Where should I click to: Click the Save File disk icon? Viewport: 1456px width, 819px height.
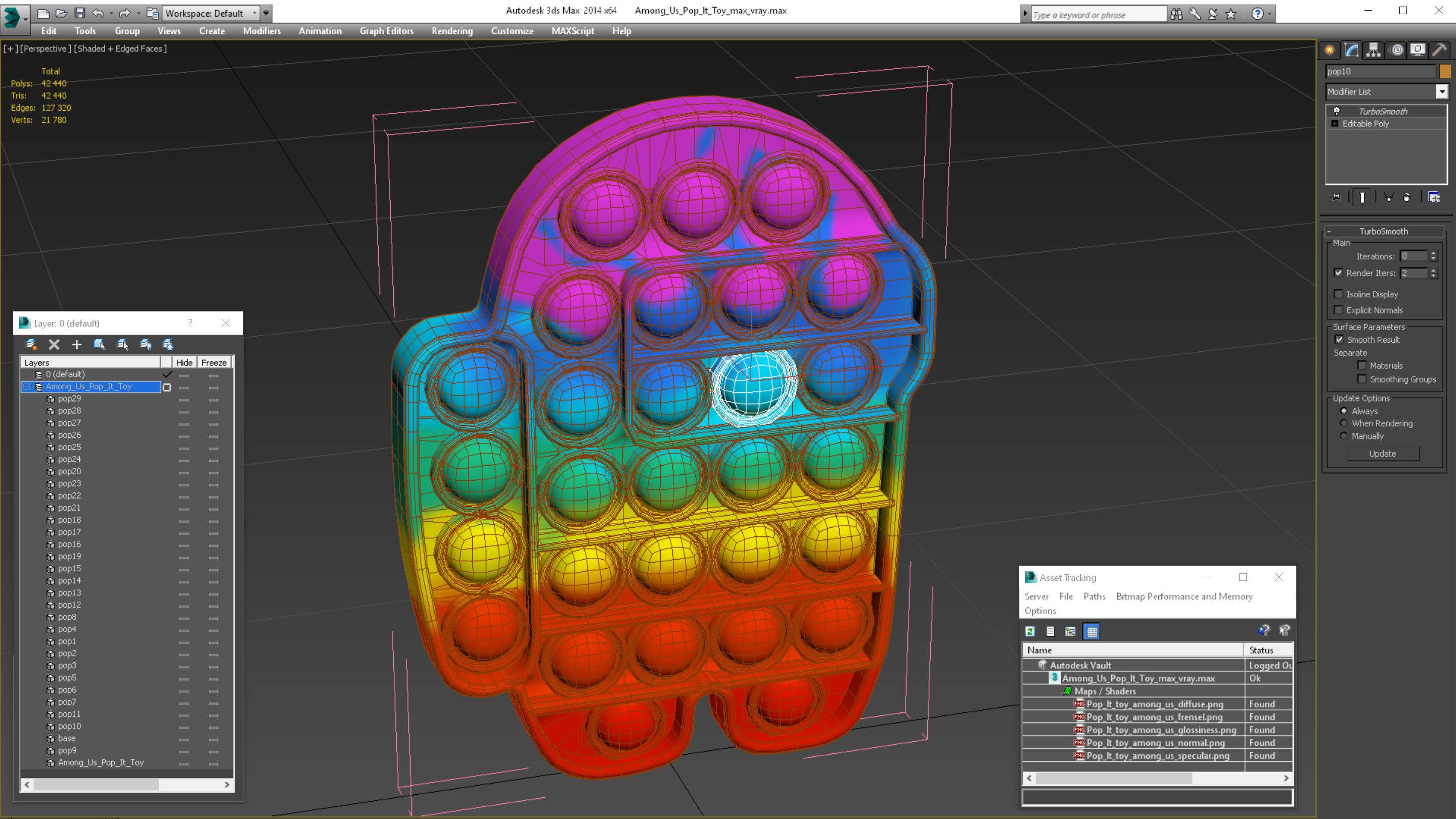(x=80, y=13)
